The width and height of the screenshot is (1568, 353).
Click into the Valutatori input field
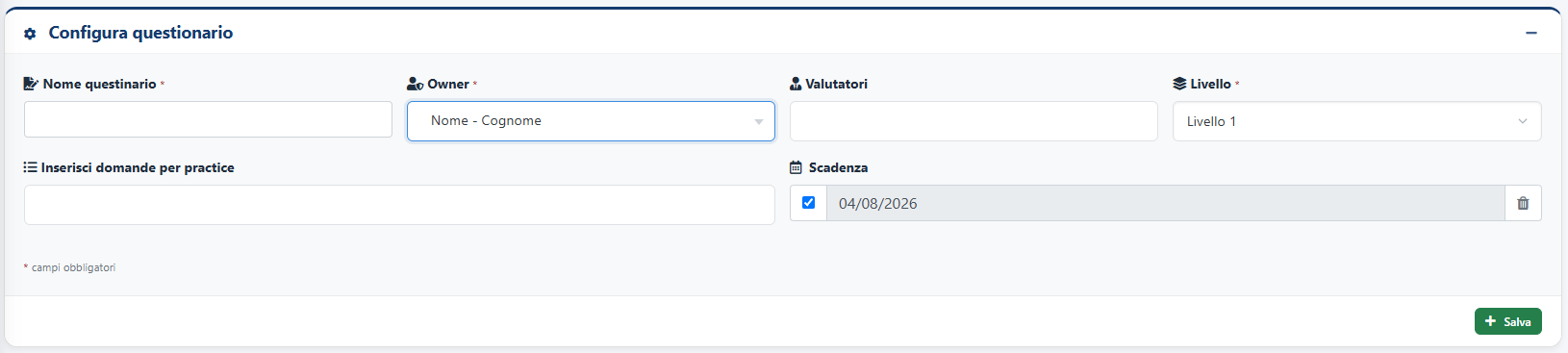[x=974, y=121]
